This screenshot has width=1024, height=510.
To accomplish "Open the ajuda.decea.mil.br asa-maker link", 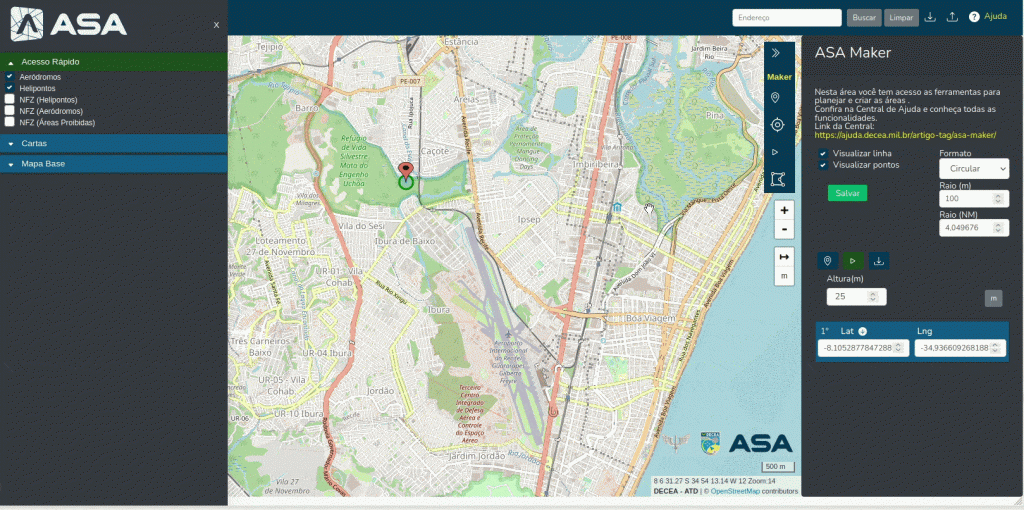I will click(x=905, y=135).
